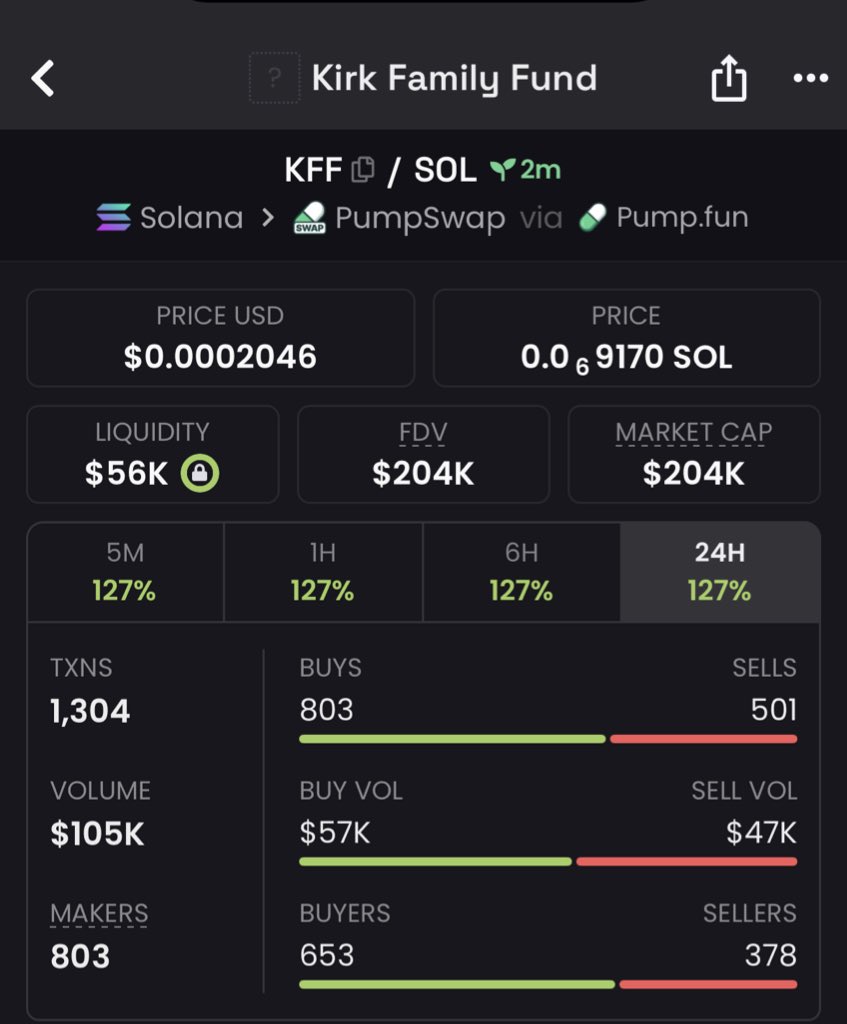
Task: Tap the token placeholder image thumbnail
Action: click(274, 78)
